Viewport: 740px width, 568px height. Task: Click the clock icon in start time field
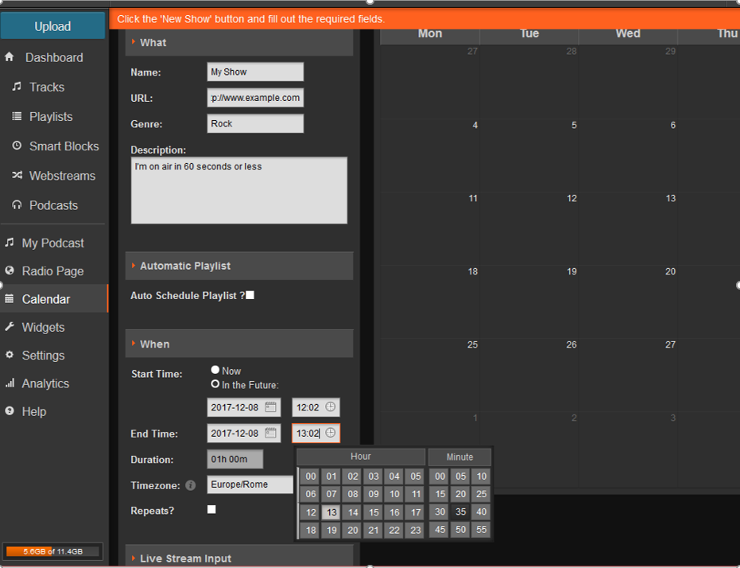pyautogui.click(x=331, y=407)
